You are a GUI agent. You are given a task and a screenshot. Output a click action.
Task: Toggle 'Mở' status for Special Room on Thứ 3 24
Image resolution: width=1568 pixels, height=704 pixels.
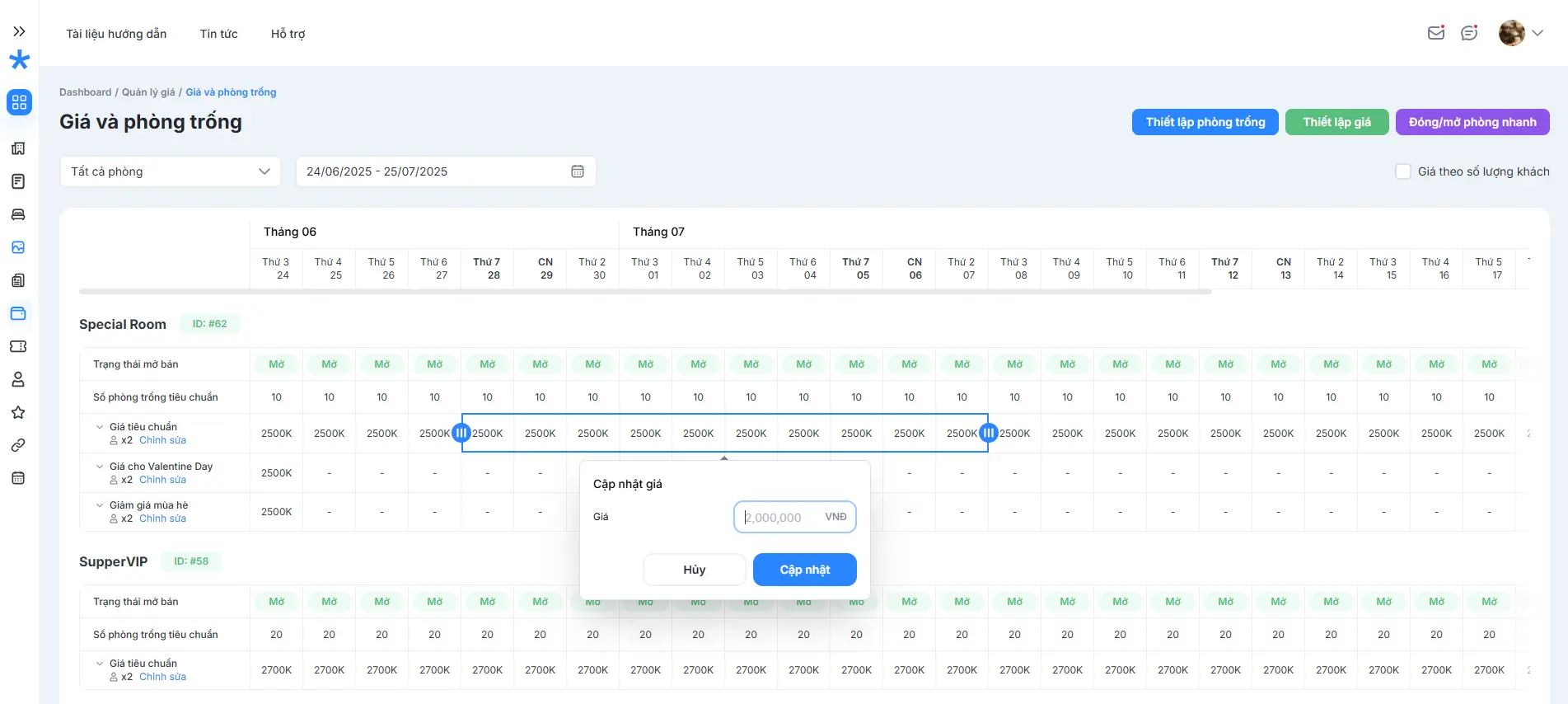coord(277,364)
